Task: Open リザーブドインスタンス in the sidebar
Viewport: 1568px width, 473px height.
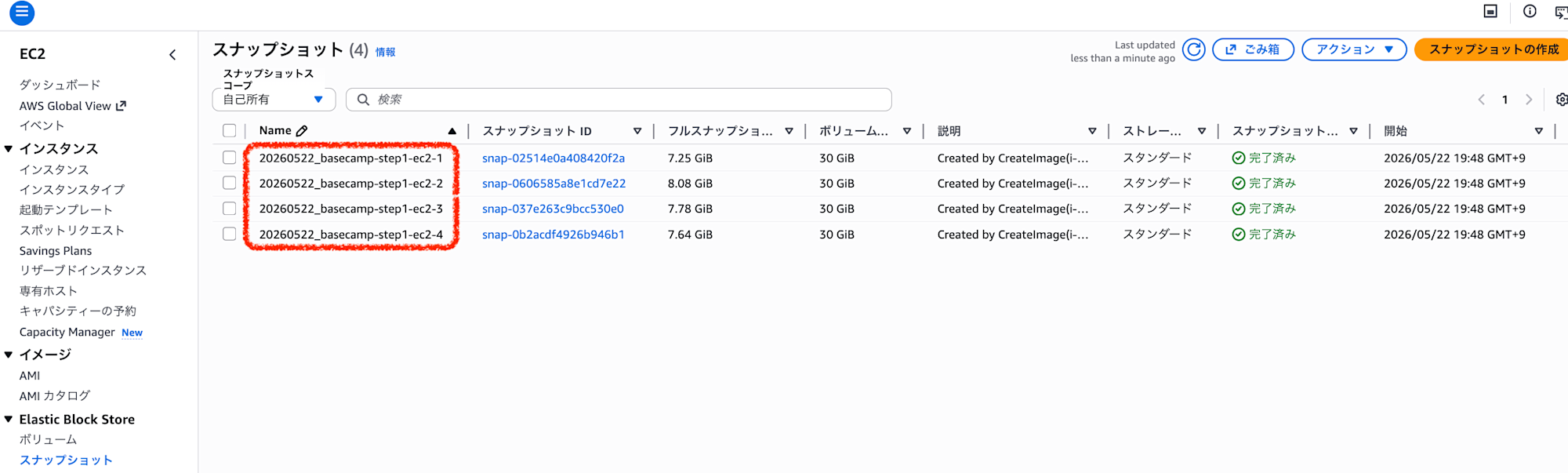Action: [x=83, y=271]
